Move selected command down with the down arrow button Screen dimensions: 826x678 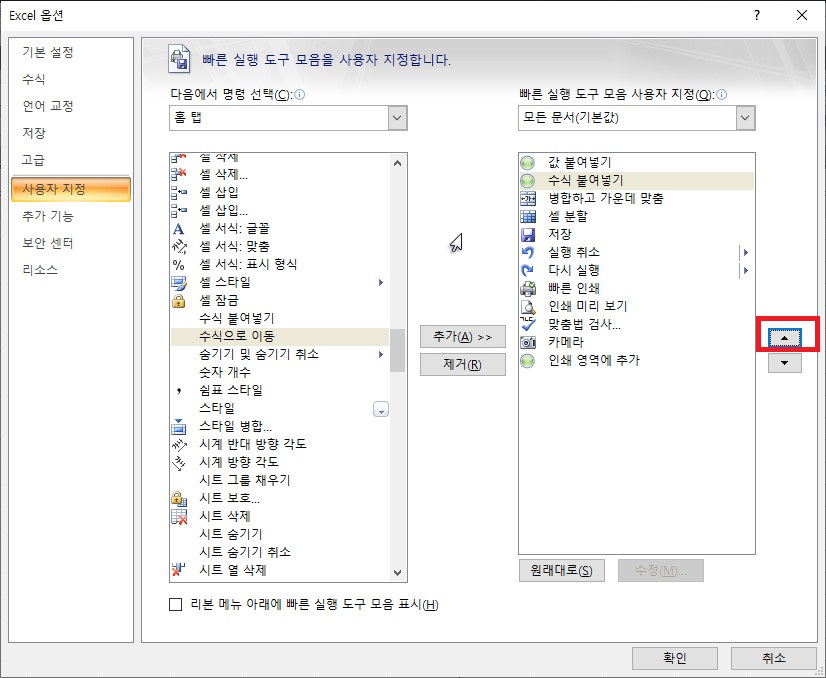(x=784, y=363)
